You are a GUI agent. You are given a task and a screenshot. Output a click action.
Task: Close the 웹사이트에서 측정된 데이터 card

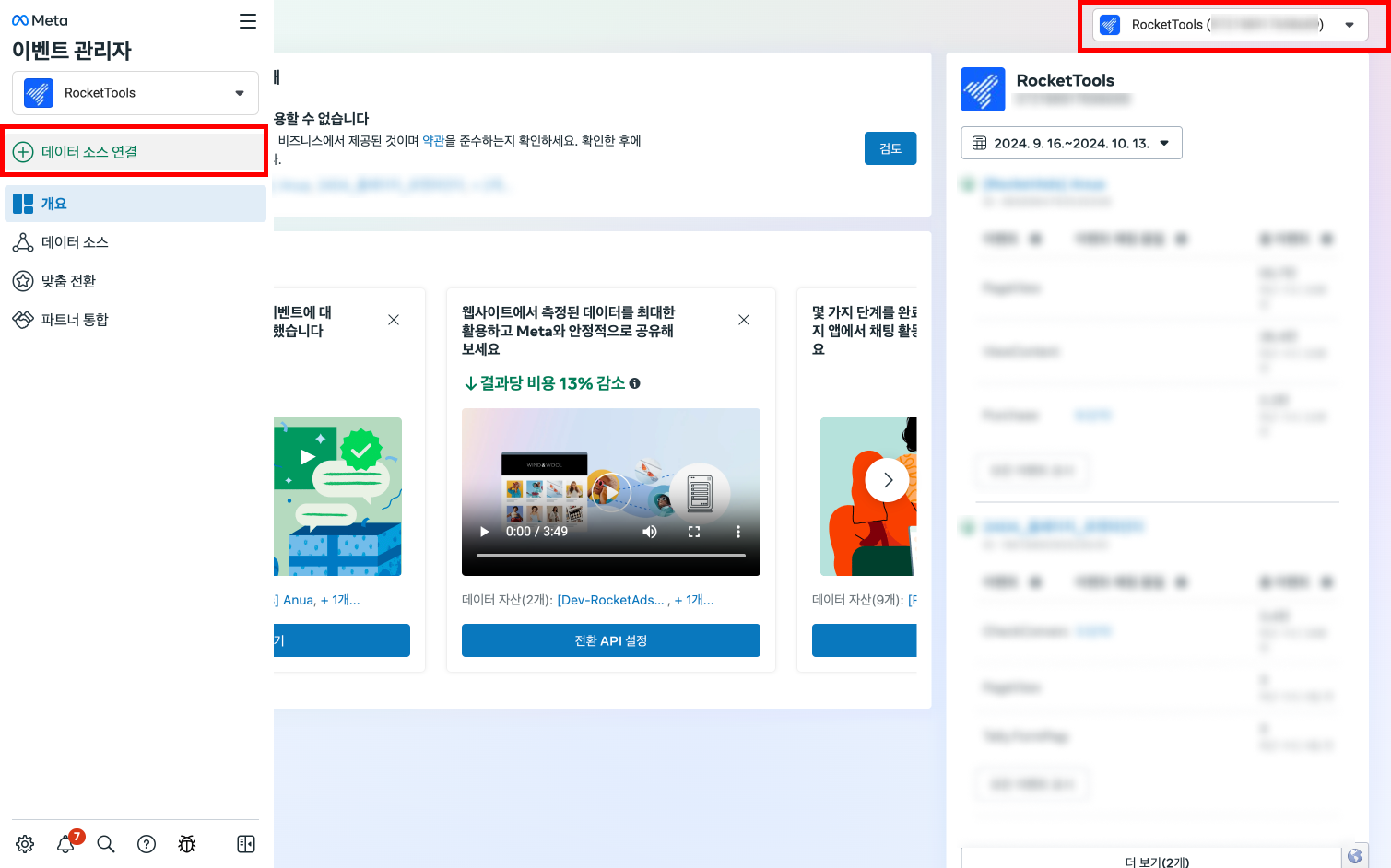click(744, 320)
